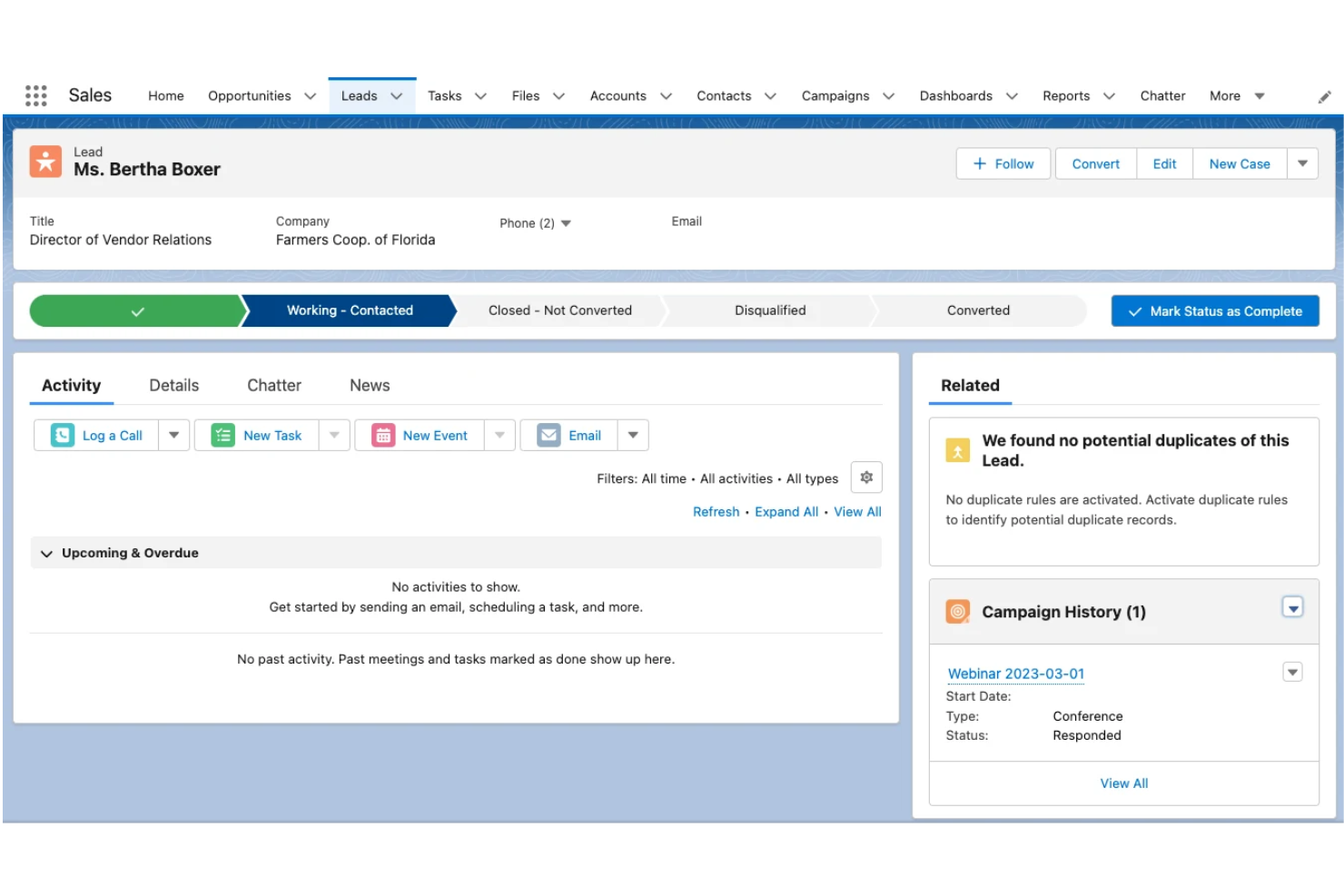
Task: Click Mark Status as Complete
Action: [x=1215, y=310]
